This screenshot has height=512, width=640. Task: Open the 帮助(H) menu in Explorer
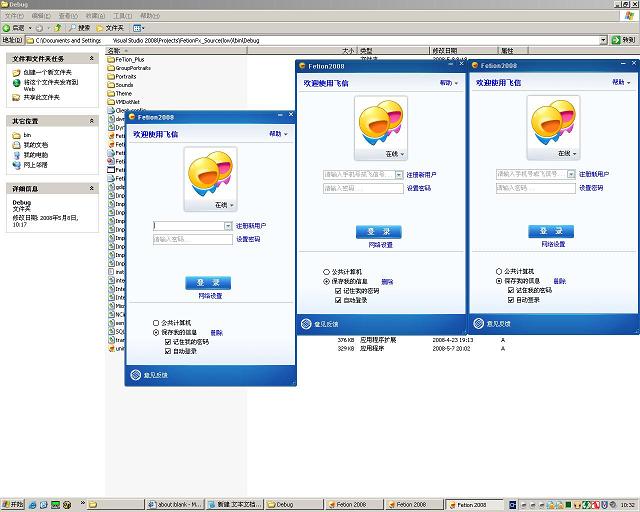pos(150,16)
